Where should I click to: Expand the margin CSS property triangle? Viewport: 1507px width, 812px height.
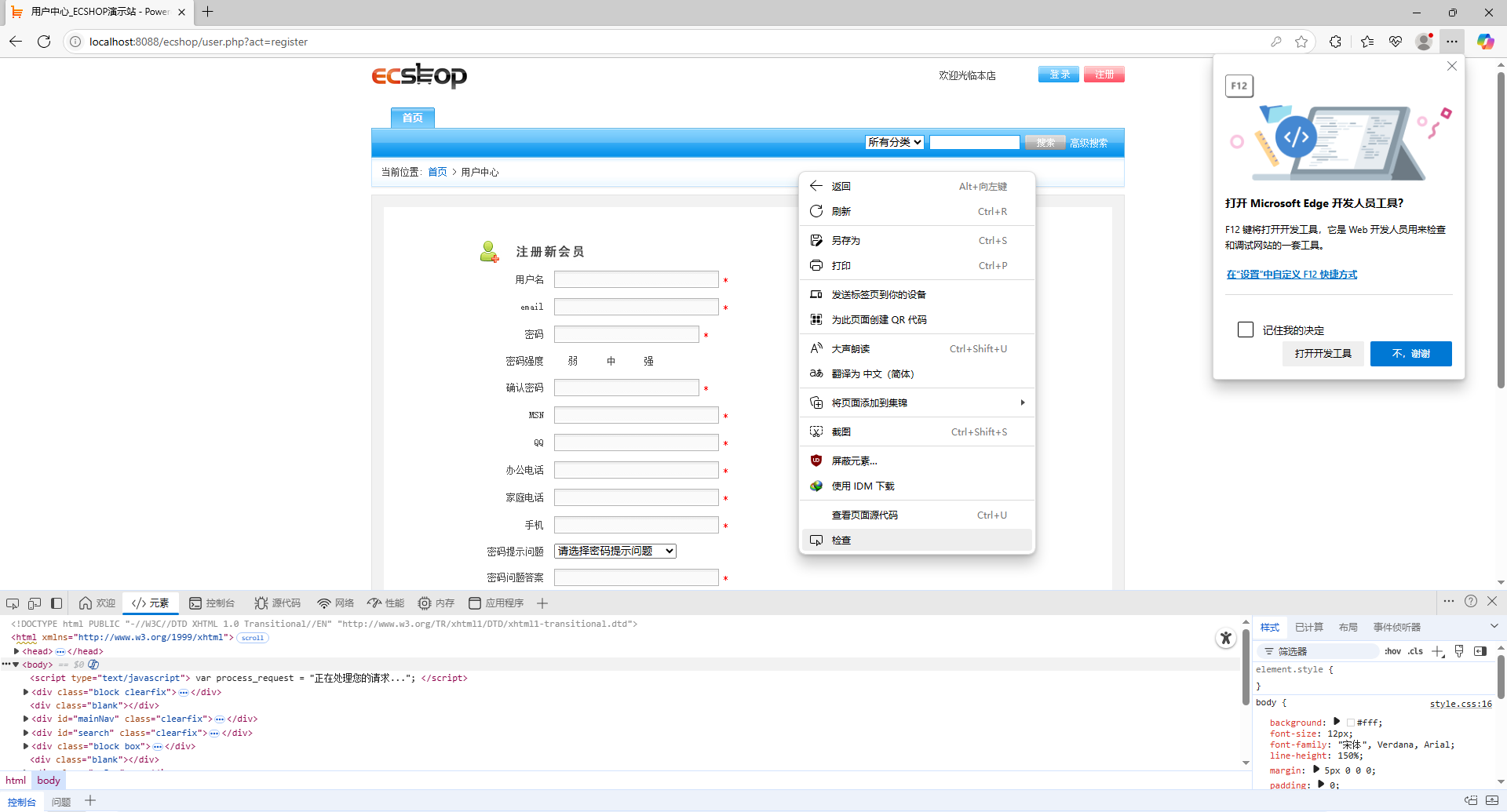coord(1316,770)
